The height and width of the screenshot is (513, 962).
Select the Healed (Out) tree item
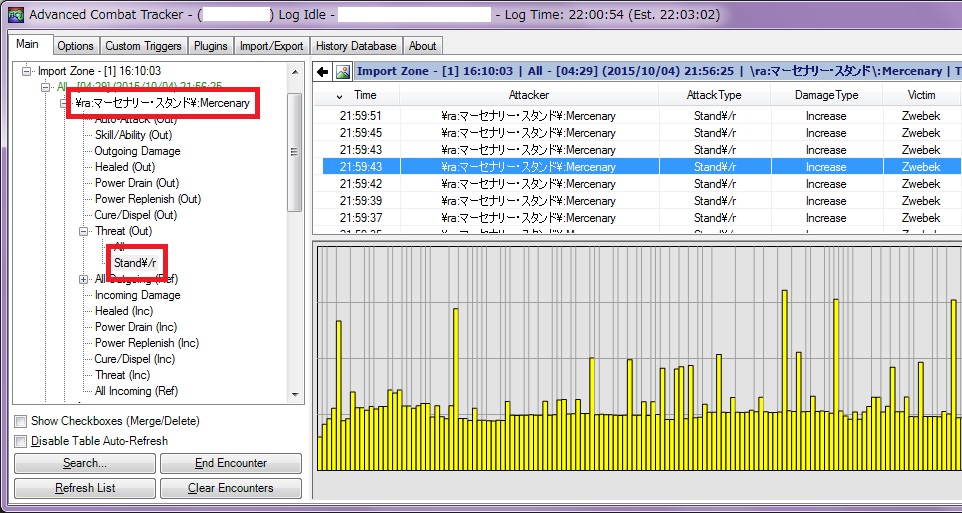pos(125,167)
